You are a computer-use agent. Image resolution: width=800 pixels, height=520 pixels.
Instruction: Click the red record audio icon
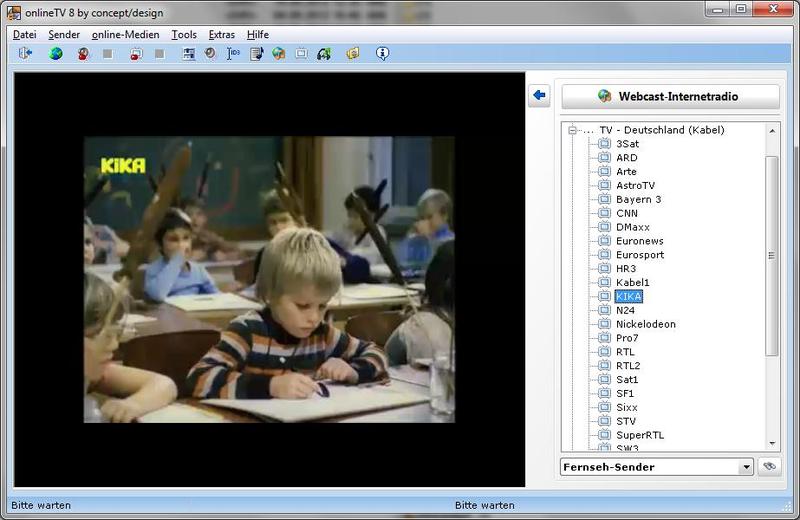coord(83,54)
